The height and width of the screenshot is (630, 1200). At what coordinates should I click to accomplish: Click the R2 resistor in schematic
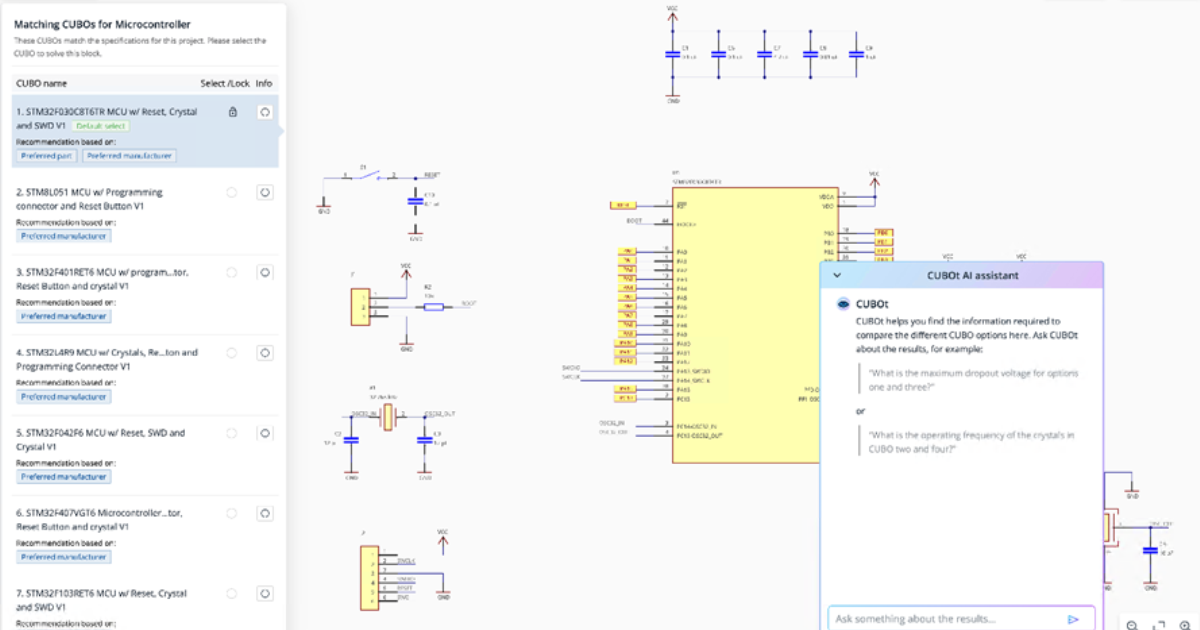pos(433,306)
